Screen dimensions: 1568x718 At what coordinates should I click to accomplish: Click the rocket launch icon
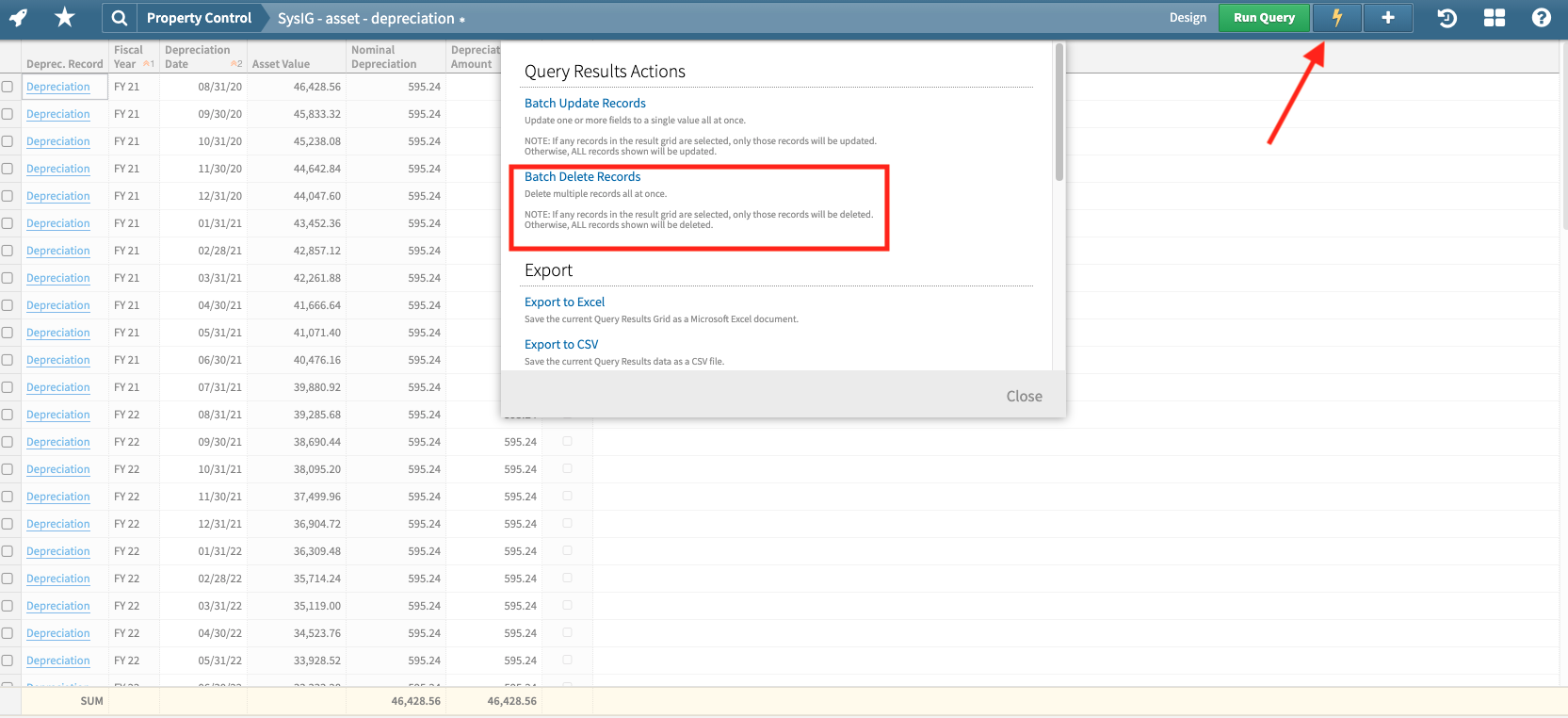pos(19,18)
